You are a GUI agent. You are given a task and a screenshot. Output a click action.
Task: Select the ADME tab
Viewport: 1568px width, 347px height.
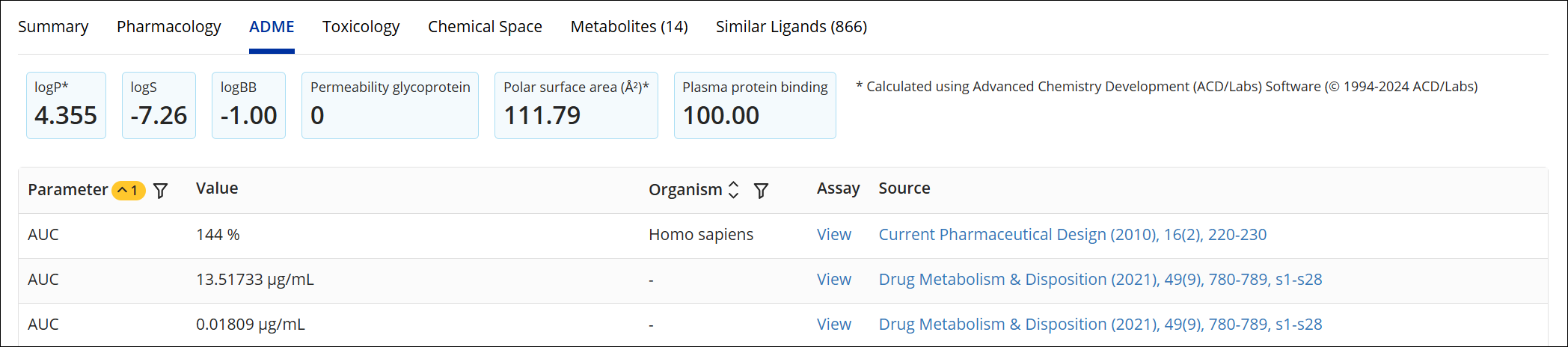point(272,27)
